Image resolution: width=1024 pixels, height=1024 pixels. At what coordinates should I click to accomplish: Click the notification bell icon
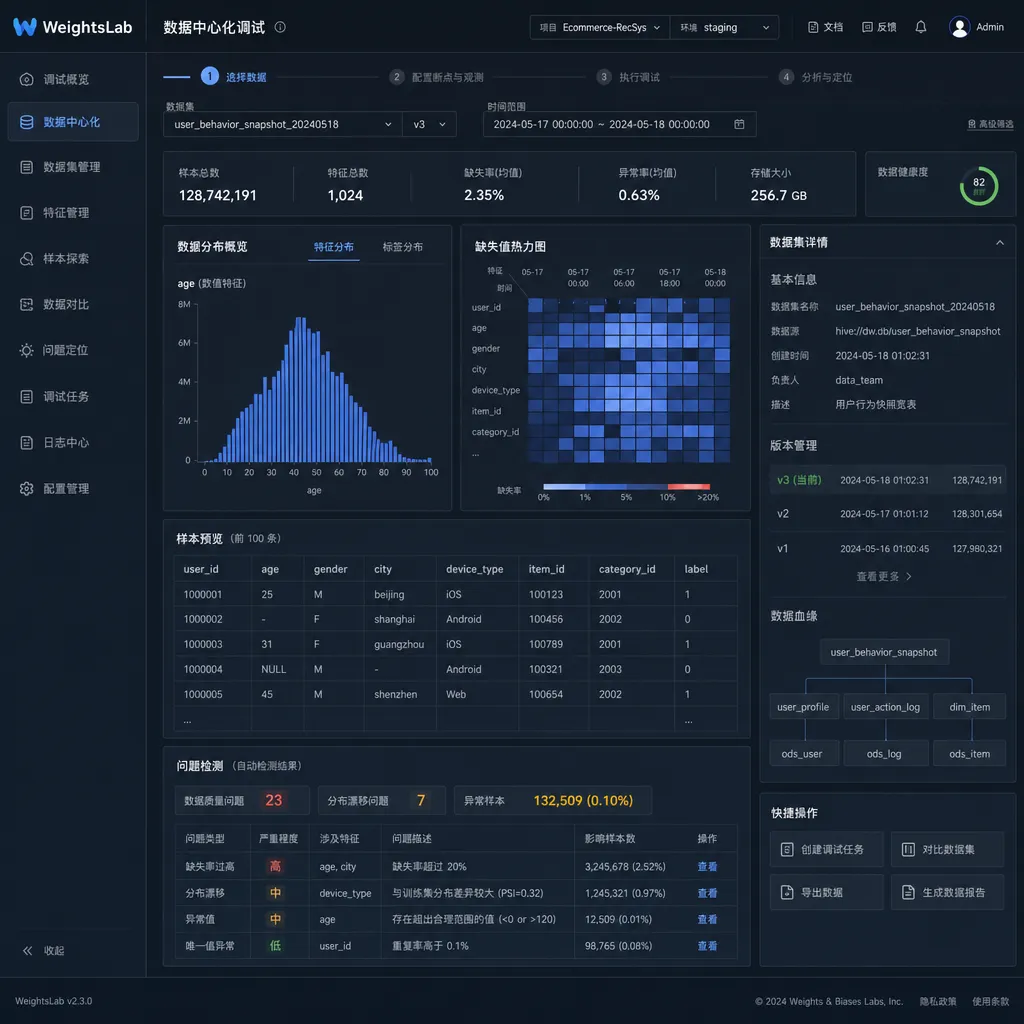920,27
